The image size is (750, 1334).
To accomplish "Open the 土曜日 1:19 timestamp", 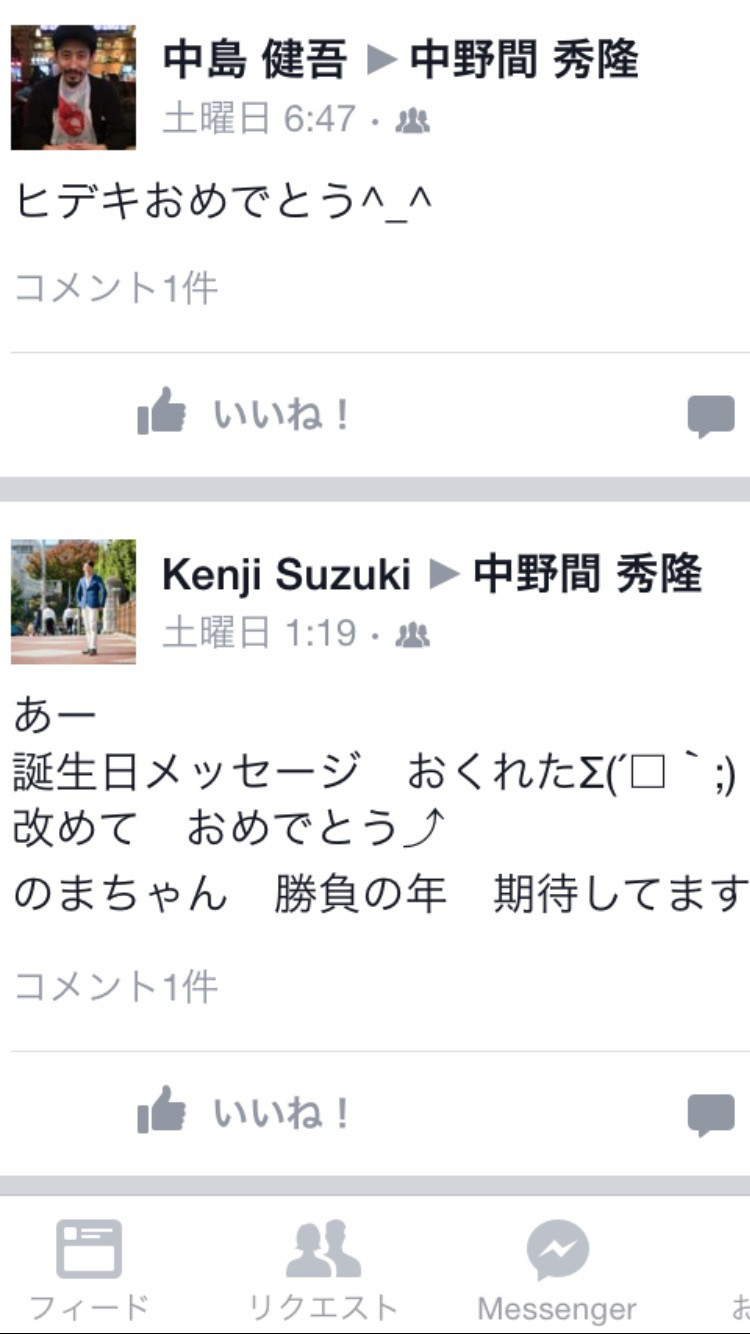I will coord(259,633).
